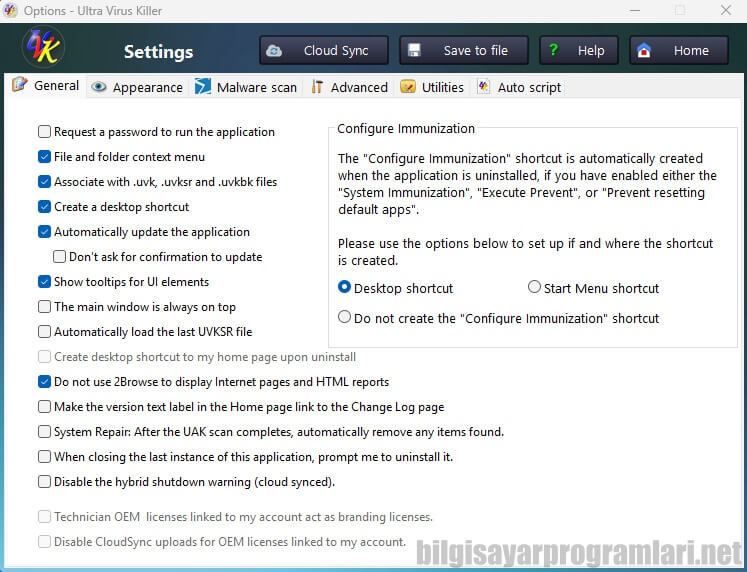The image size is (747, 572).
Task: Select Start Menu shortcut radio button
Action: [534, 287]
